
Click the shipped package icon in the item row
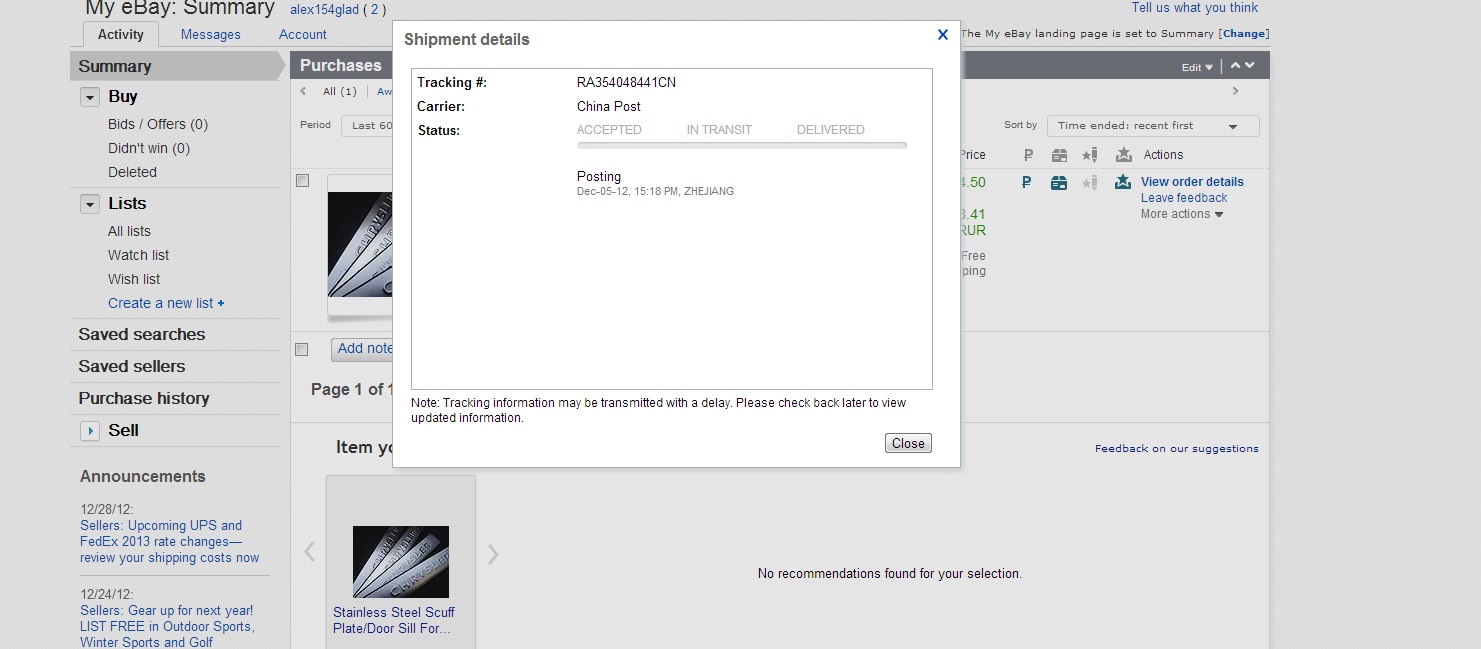1059,182
